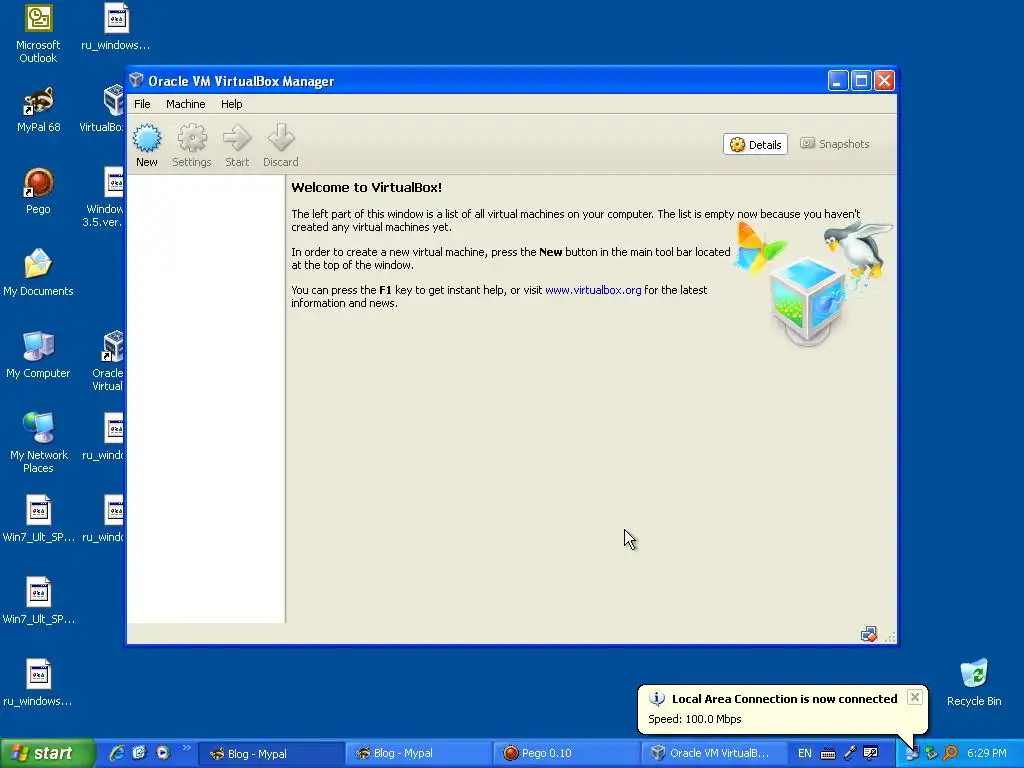This screenshot has width=1024, height=768.
Task: Click the language bar options icon
Action: (x=871, y=754)
